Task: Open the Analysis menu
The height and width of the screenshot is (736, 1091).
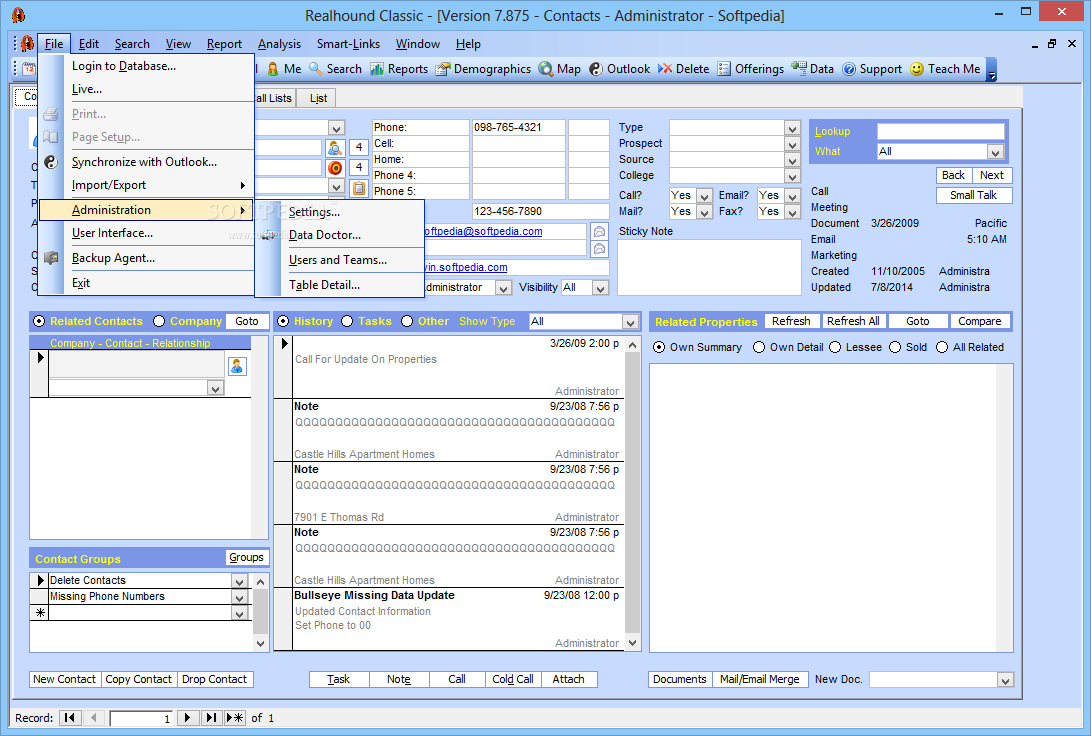Action: coord(279,44)
